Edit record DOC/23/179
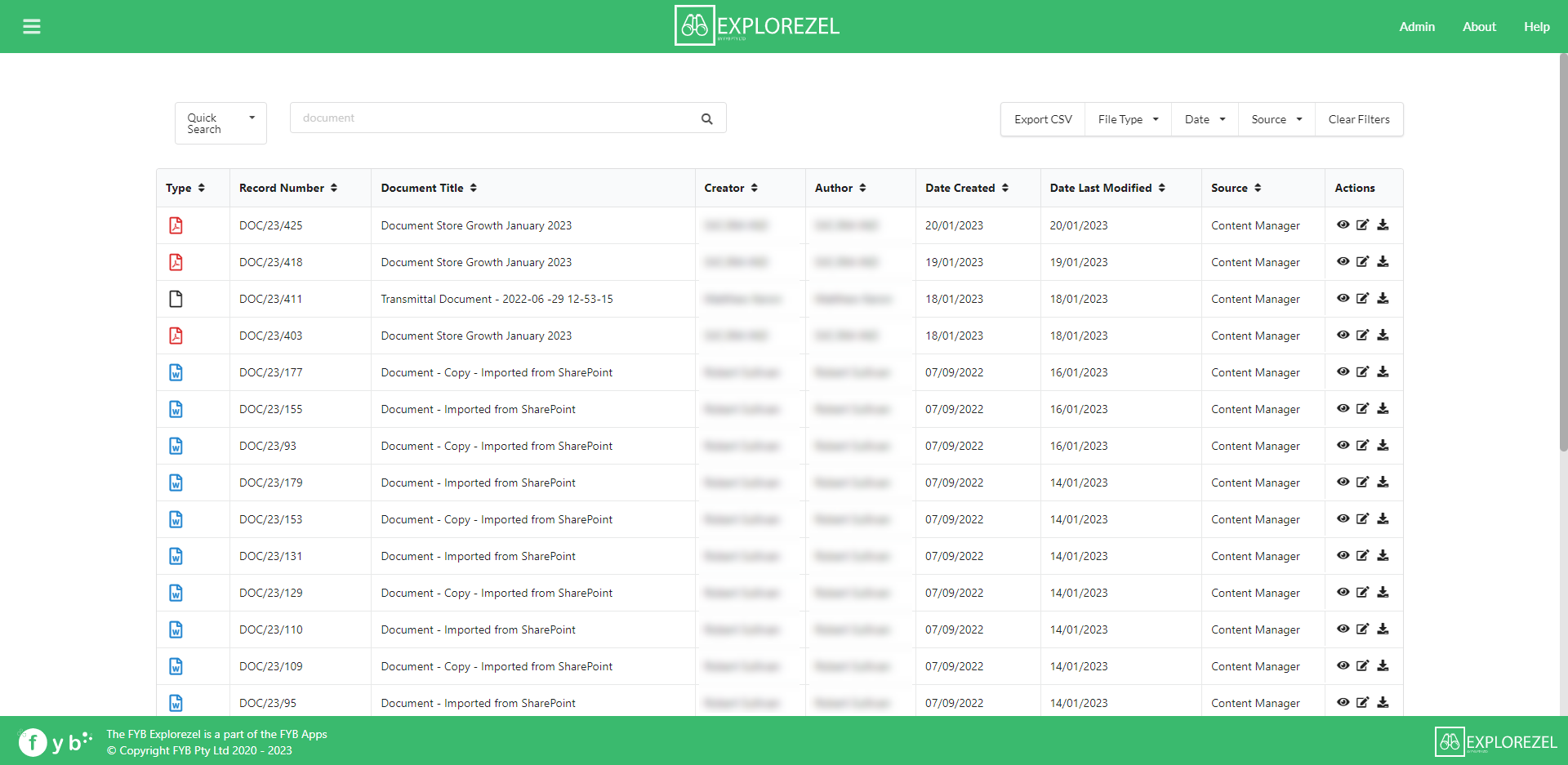The width and height of the screenshot is (1568, 765). tap(1363, 482)
